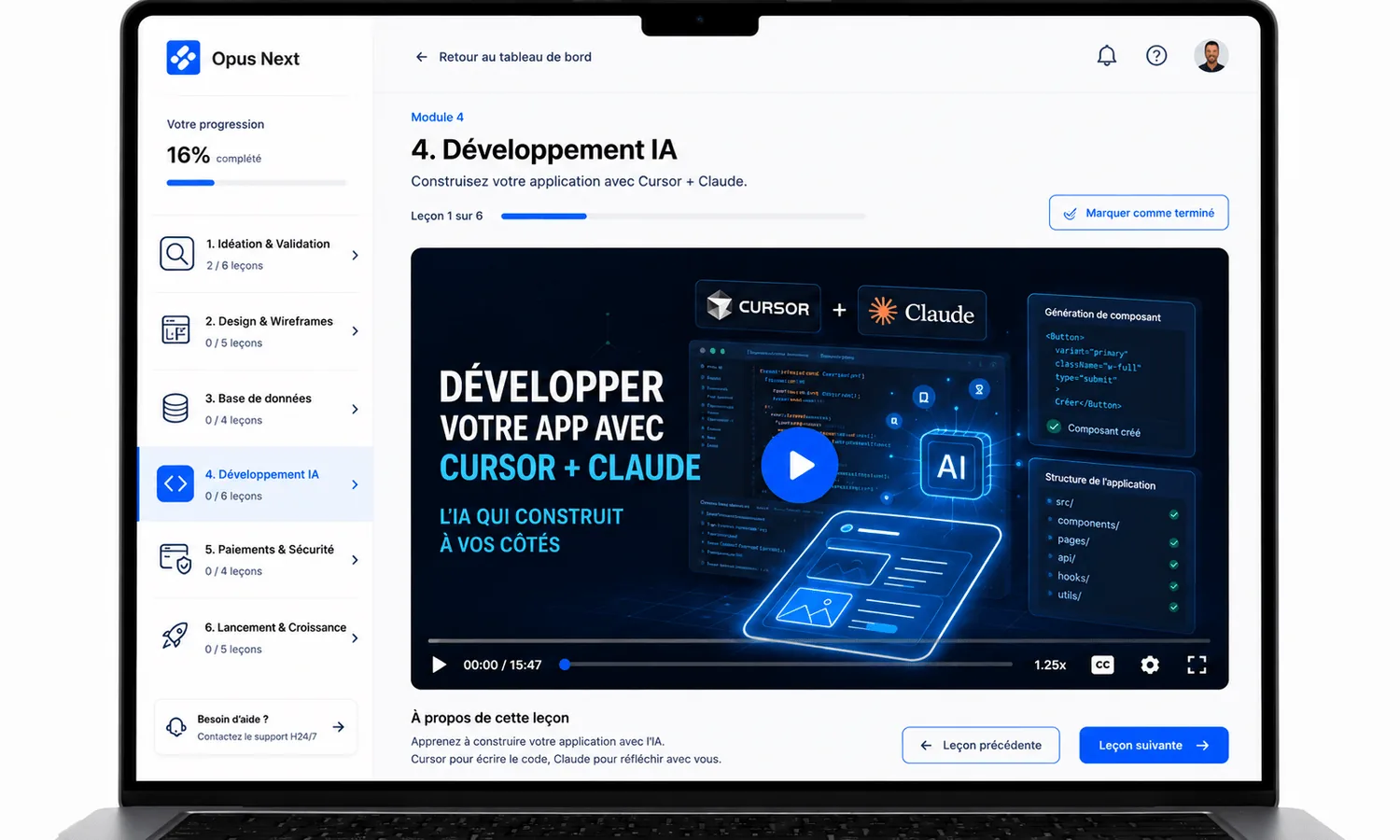
Task: Open support arrow in Besoin d'aide card
Action: 338,727
